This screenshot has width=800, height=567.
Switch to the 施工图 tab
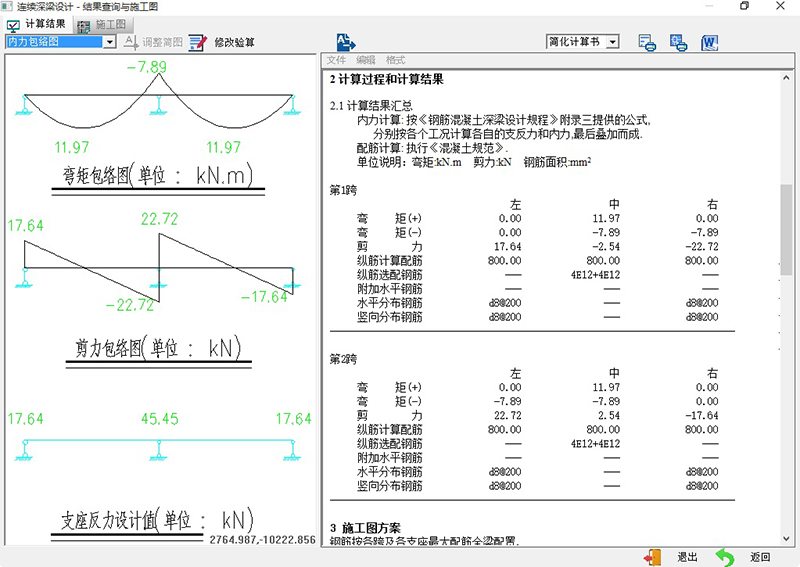click(110, 23)
